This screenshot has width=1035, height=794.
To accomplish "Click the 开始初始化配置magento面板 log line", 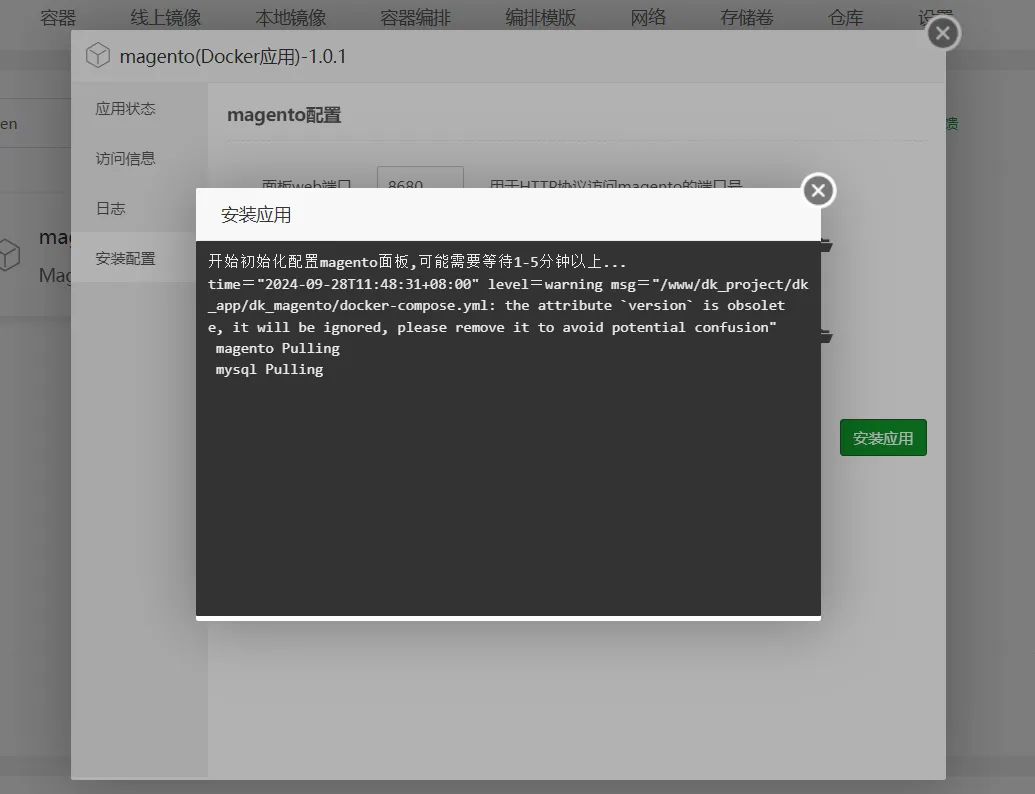I will pyautogui.click(x=417, y=262).
